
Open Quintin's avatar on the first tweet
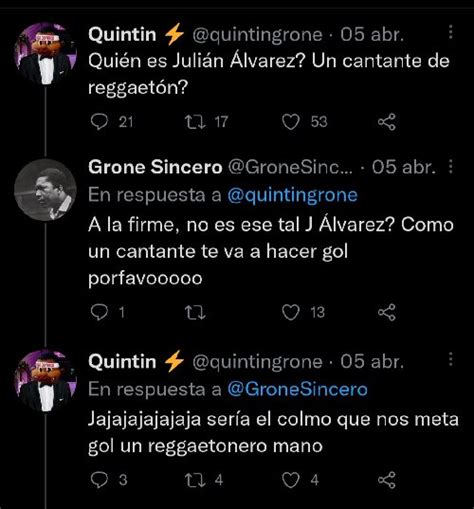pos(45,53)
